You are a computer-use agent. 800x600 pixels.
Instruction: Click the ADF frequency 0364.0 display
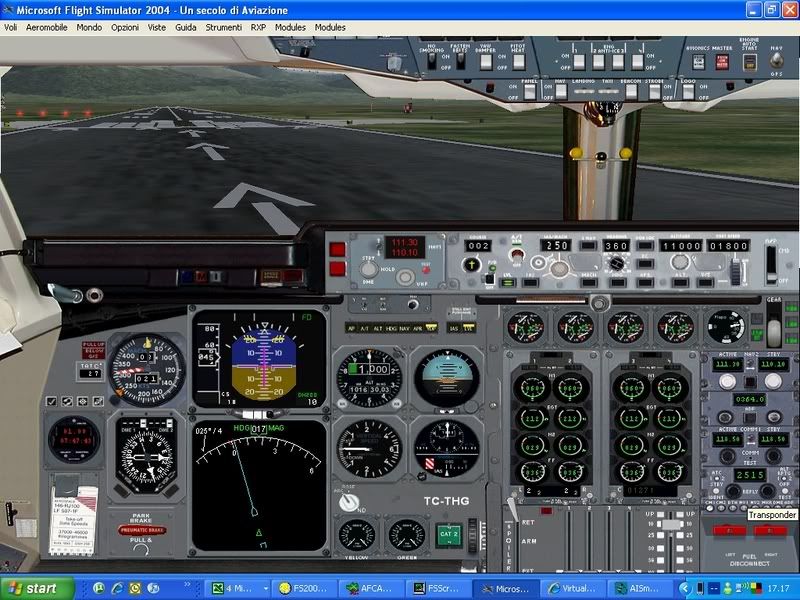coord(749,399)
